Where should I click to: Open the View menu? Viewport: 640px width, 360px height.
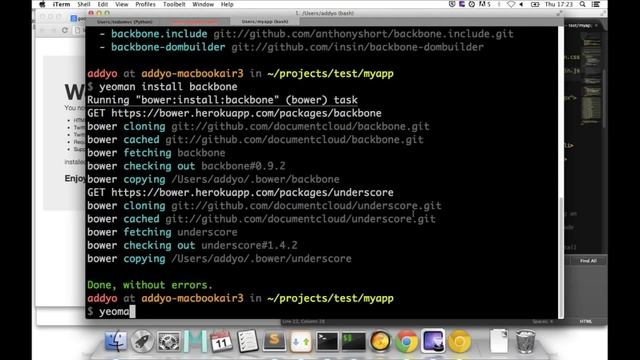click(122, 4)
